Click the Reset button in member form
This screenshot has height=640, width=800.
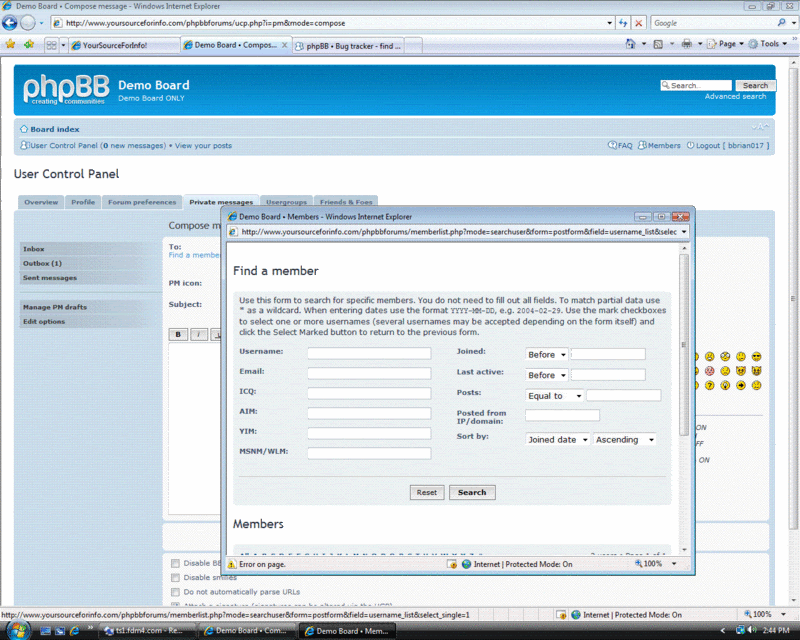427,493
